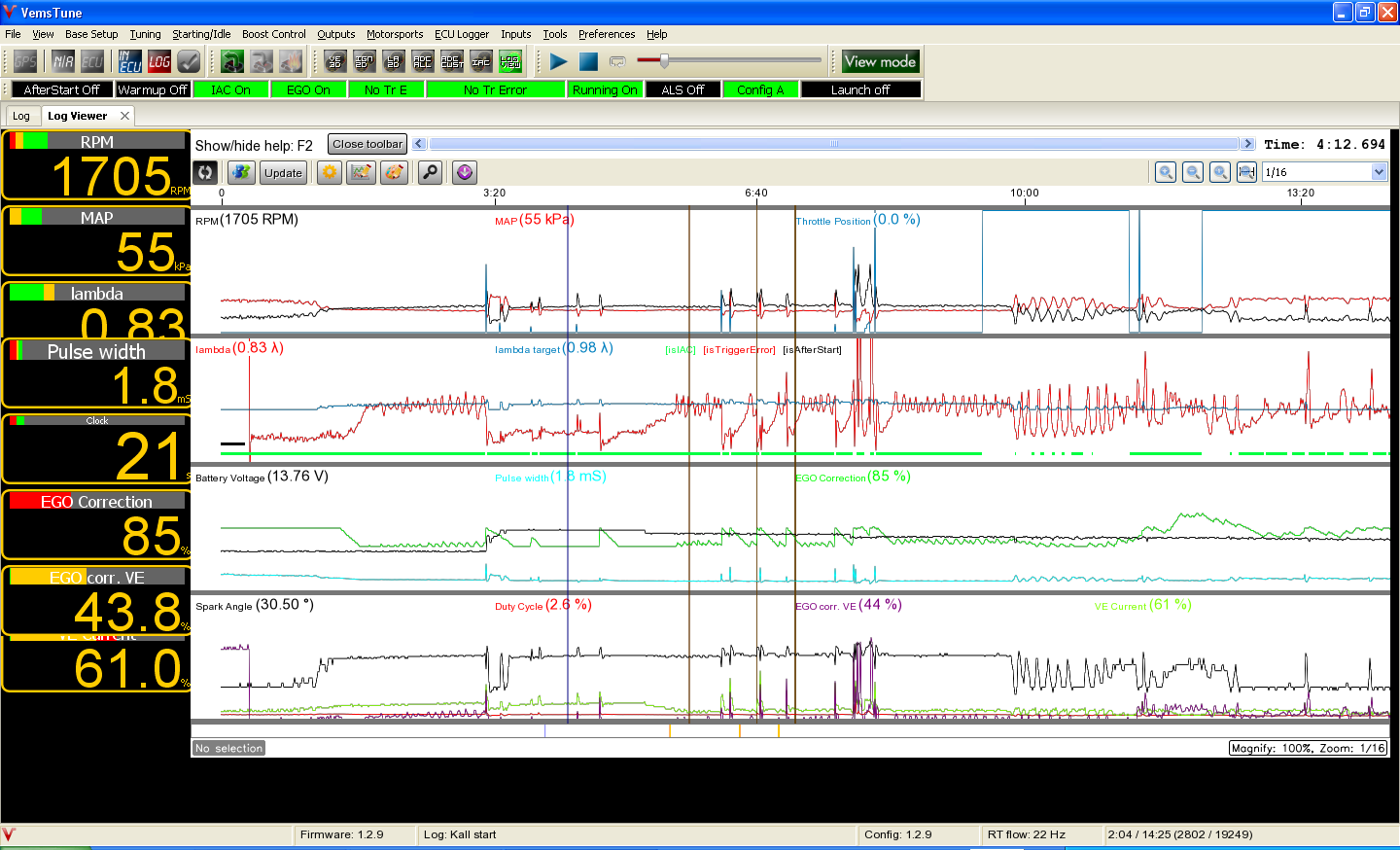Stop the log playback
Screen dimensions: 1400x850
click(x=588, y=62)
